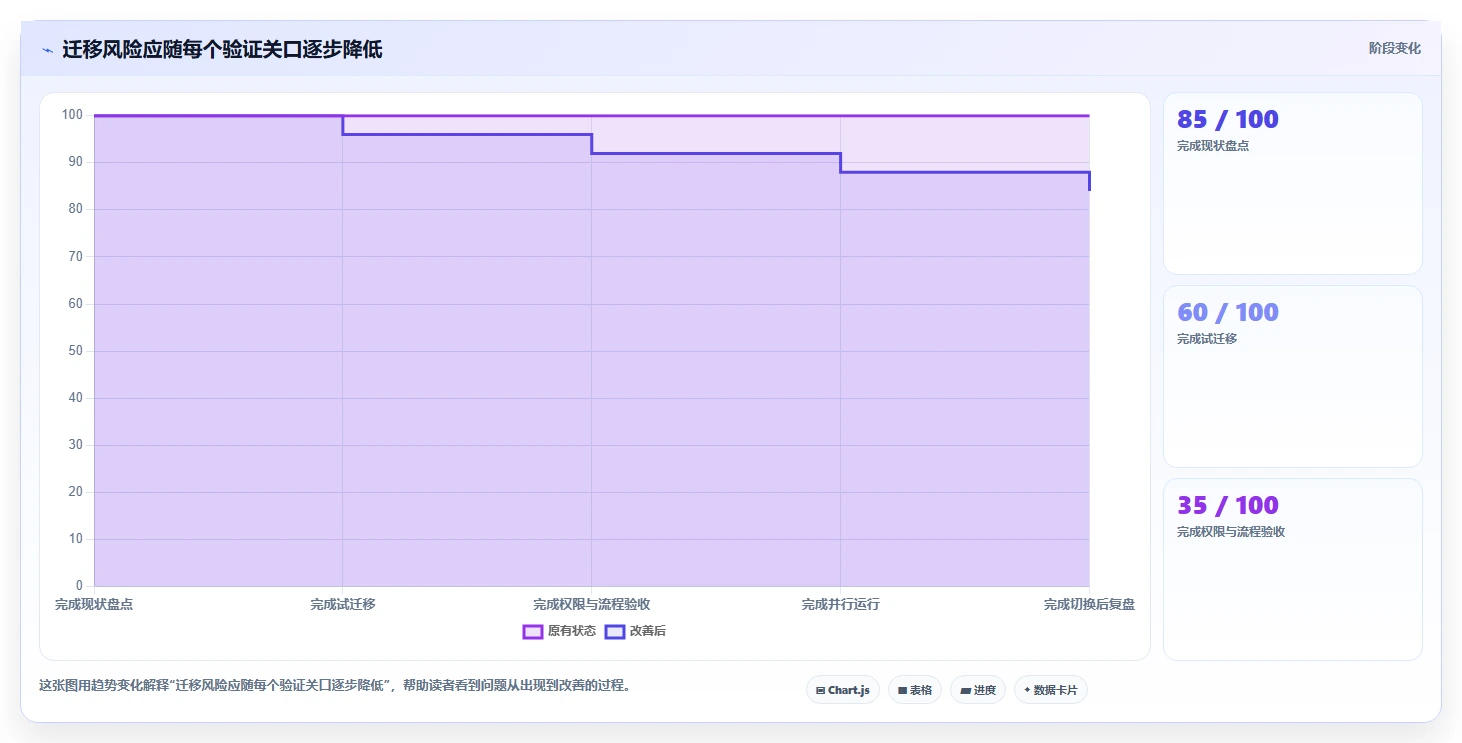
Task: Click the trend icon beside the chart title
Action: coord(48,50)
